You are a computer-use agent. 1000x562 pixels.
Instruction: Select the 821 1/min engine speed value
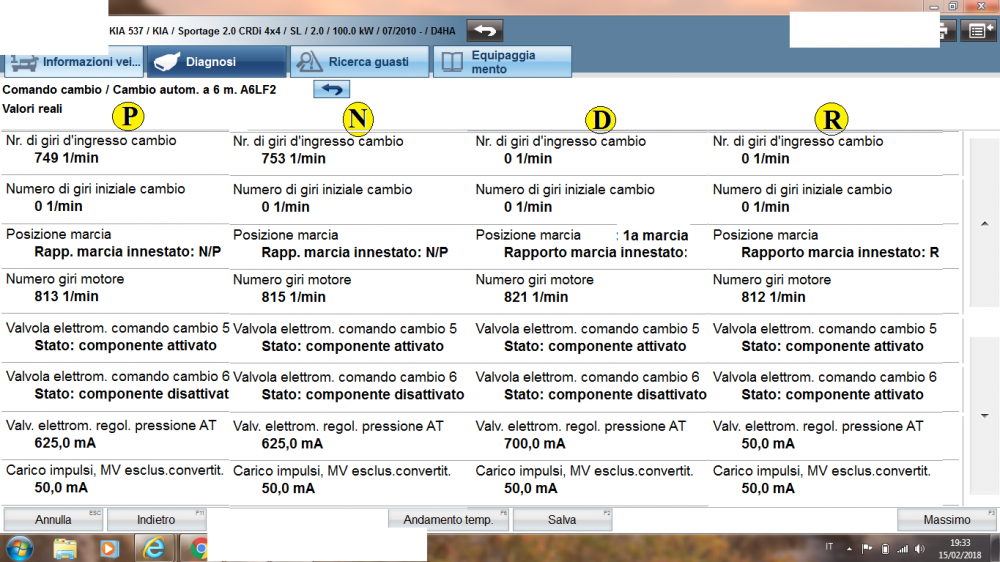coord(536,297)
